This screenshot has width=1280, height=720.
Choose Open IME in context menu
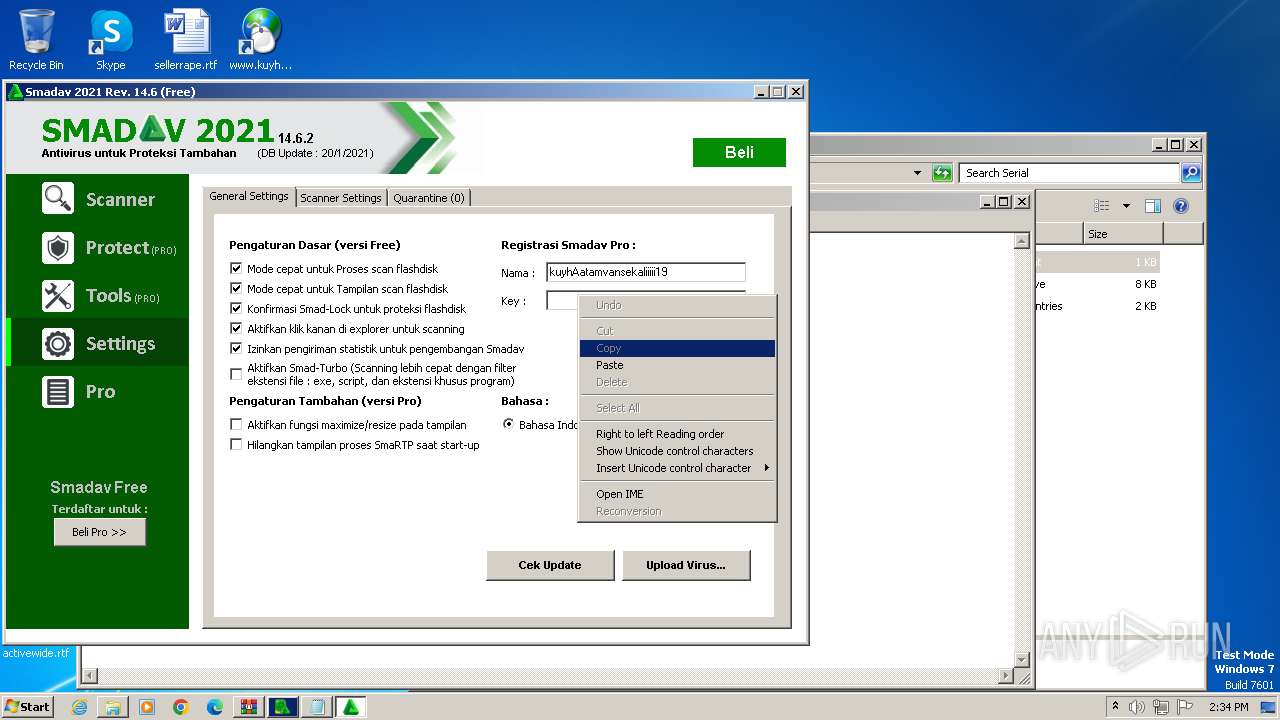[677, 494]
